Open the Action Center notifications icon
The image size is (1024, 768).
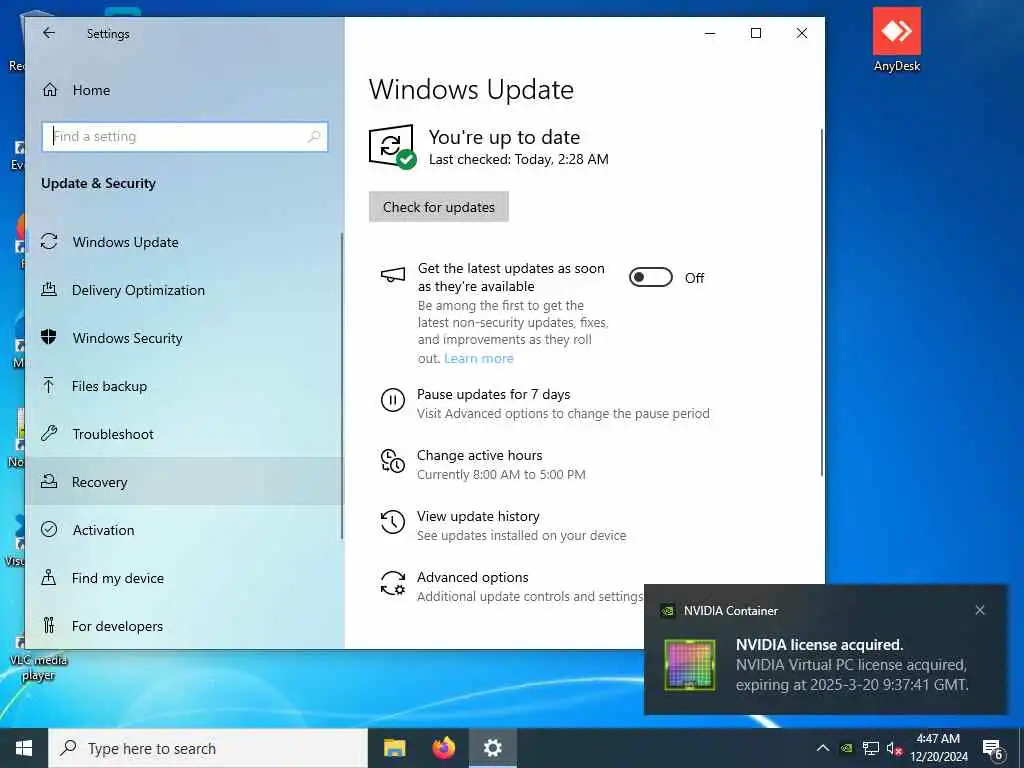point(993,750)
